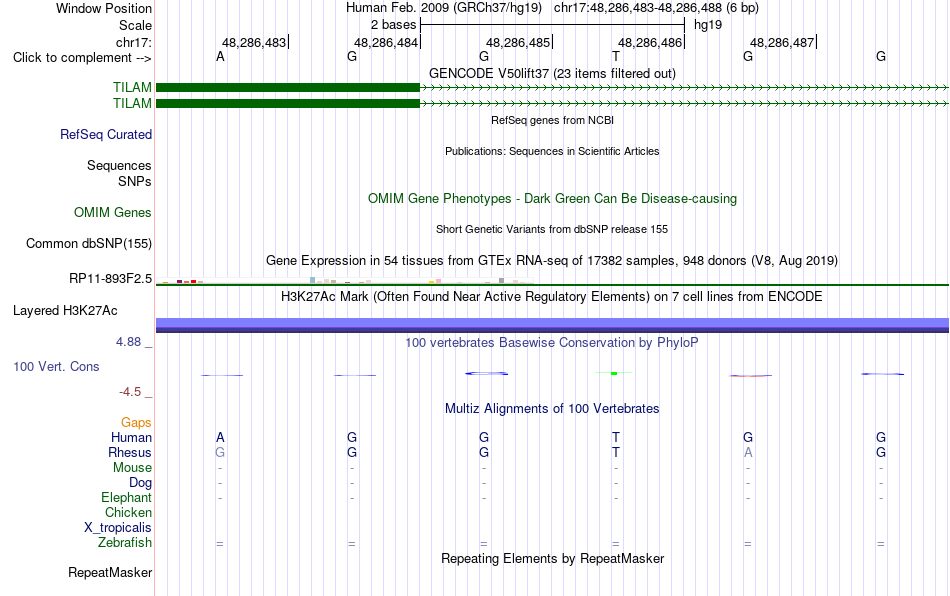Click the hg19 label beside scale bar
The height and width of the screenshot is (596, 950).
click(708, 25)
